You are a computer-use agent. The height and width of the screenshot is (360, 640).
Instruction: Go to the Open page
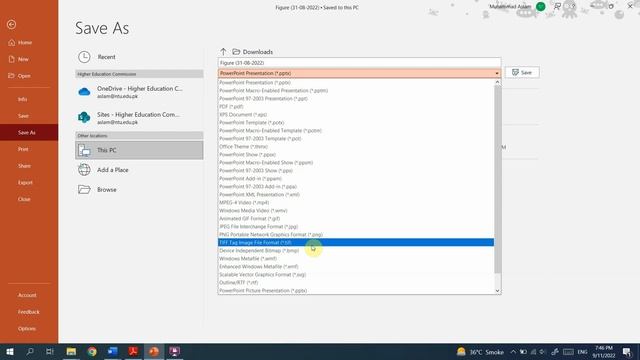point(24,76)
